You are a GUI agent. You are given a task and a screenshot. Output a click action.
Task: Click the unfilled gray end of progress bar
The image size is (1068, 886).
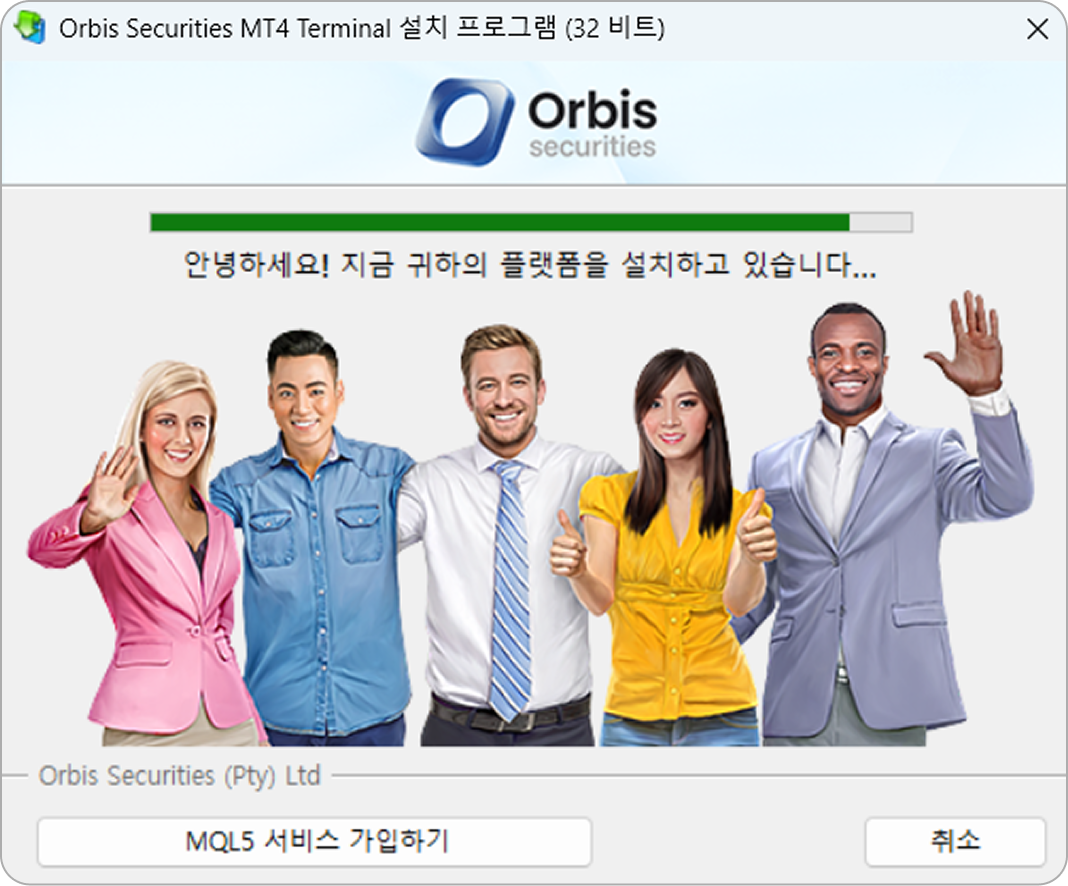pos(881,223)
